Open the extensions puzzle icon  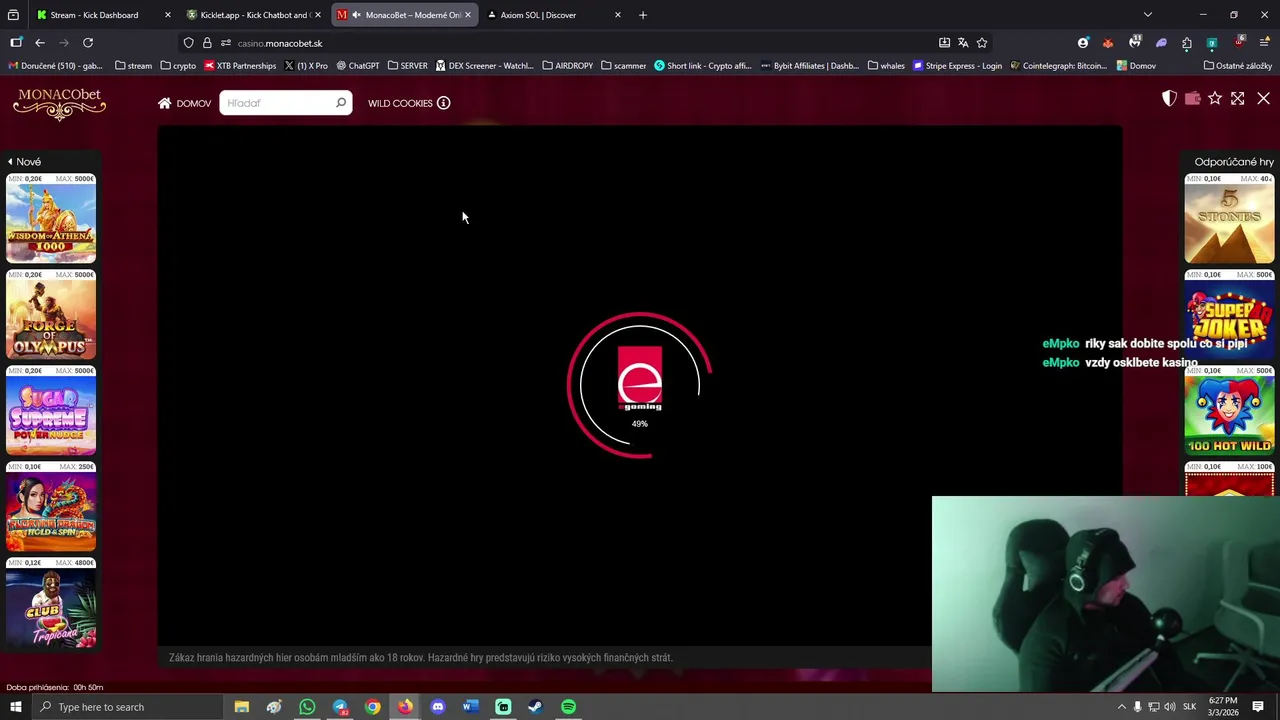[1187, 43]
